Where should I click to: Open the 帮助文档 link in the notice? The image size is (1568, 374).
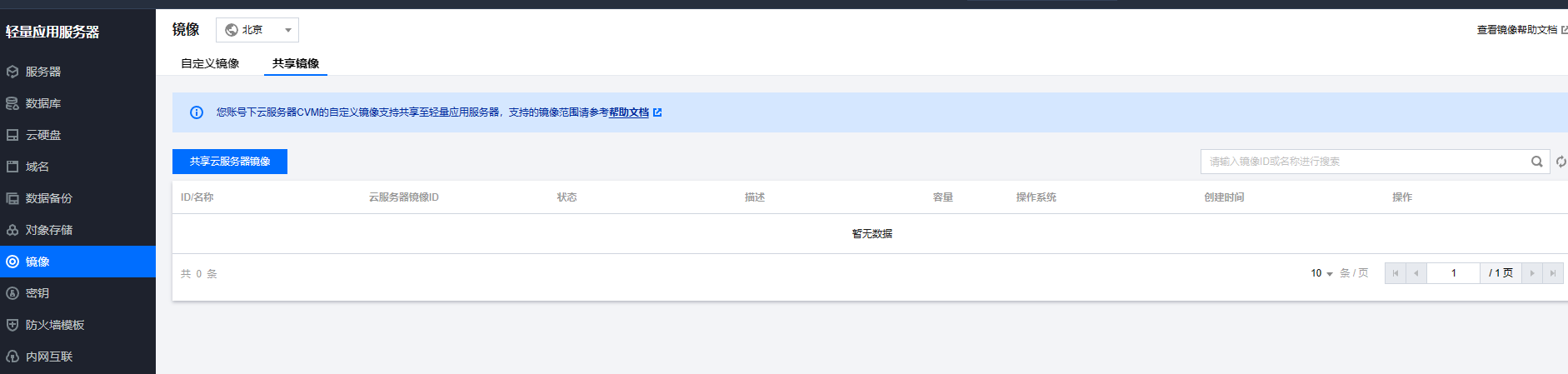pyautogui.click(x=629, y=112)
